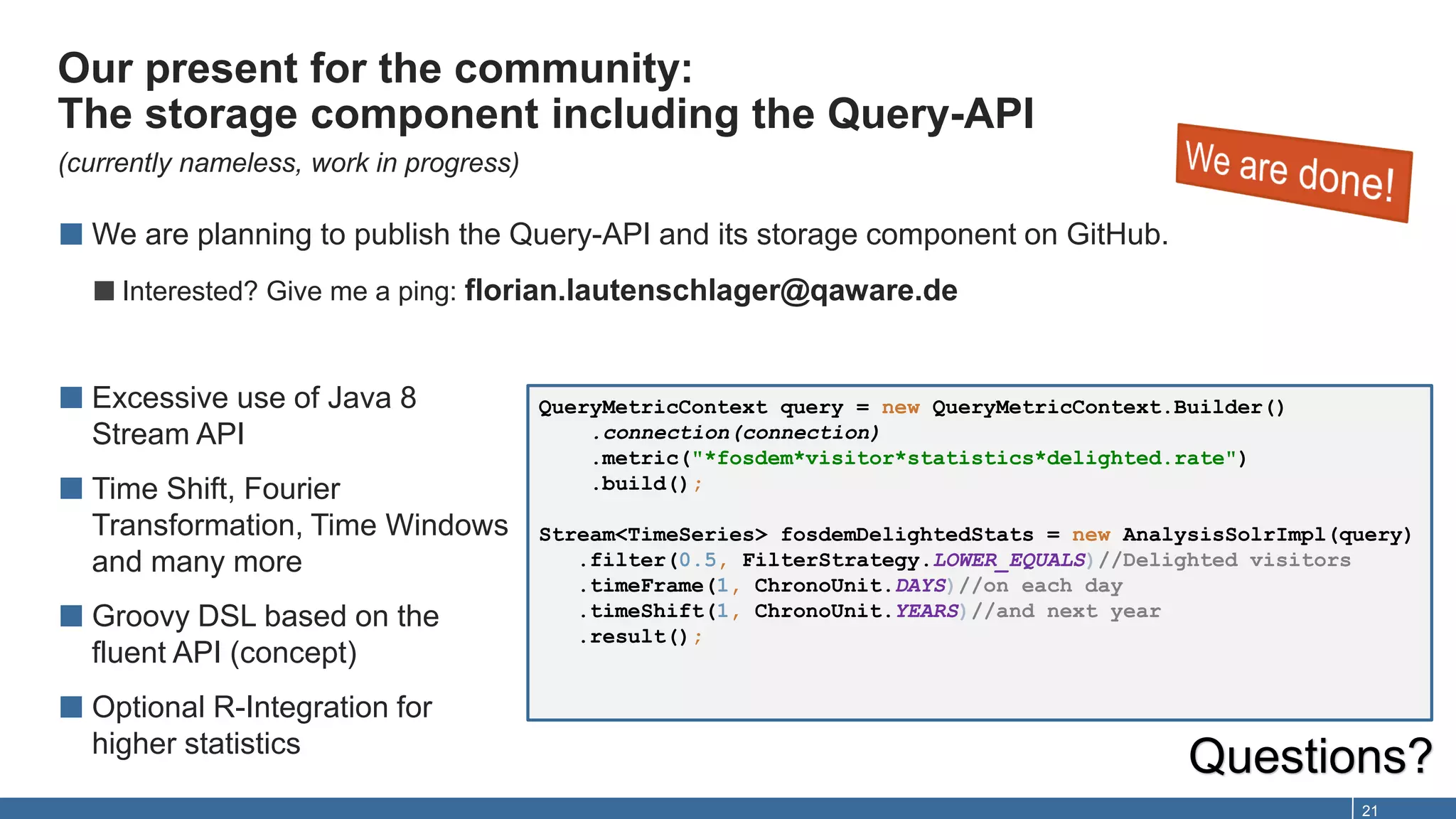The image size is (1456, 819).
Task: Click the comment '//Delighted visitors'
Action: tap(1224, 560)
